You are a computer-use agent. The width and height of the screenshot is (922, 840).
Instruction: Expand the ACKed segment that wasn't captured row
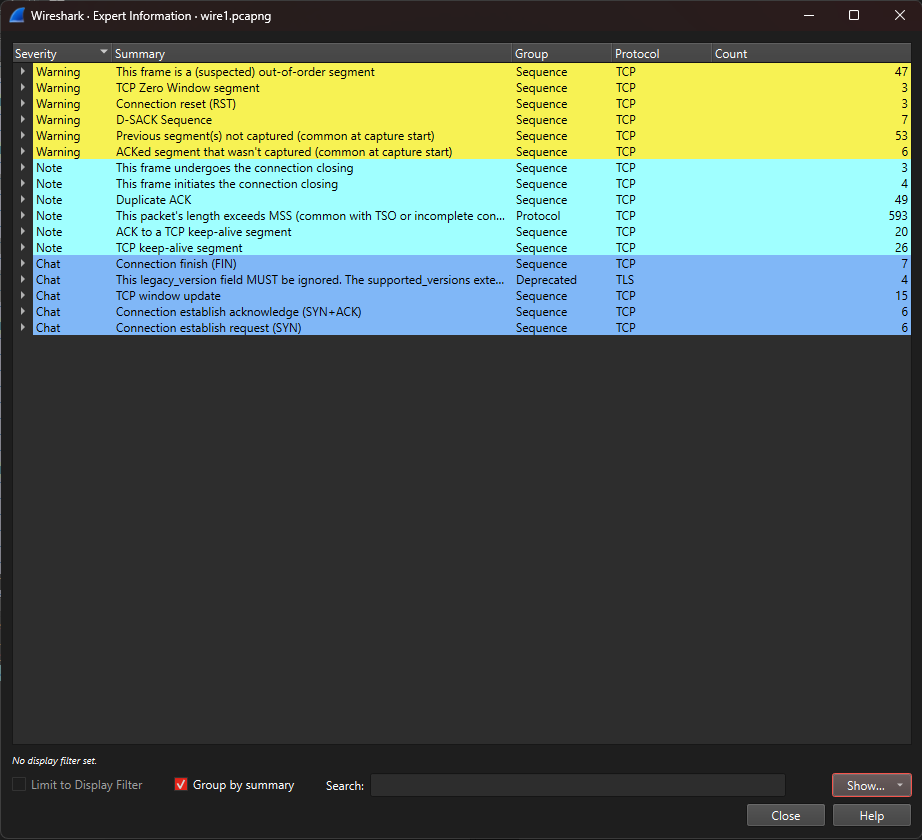coord(22,151)
